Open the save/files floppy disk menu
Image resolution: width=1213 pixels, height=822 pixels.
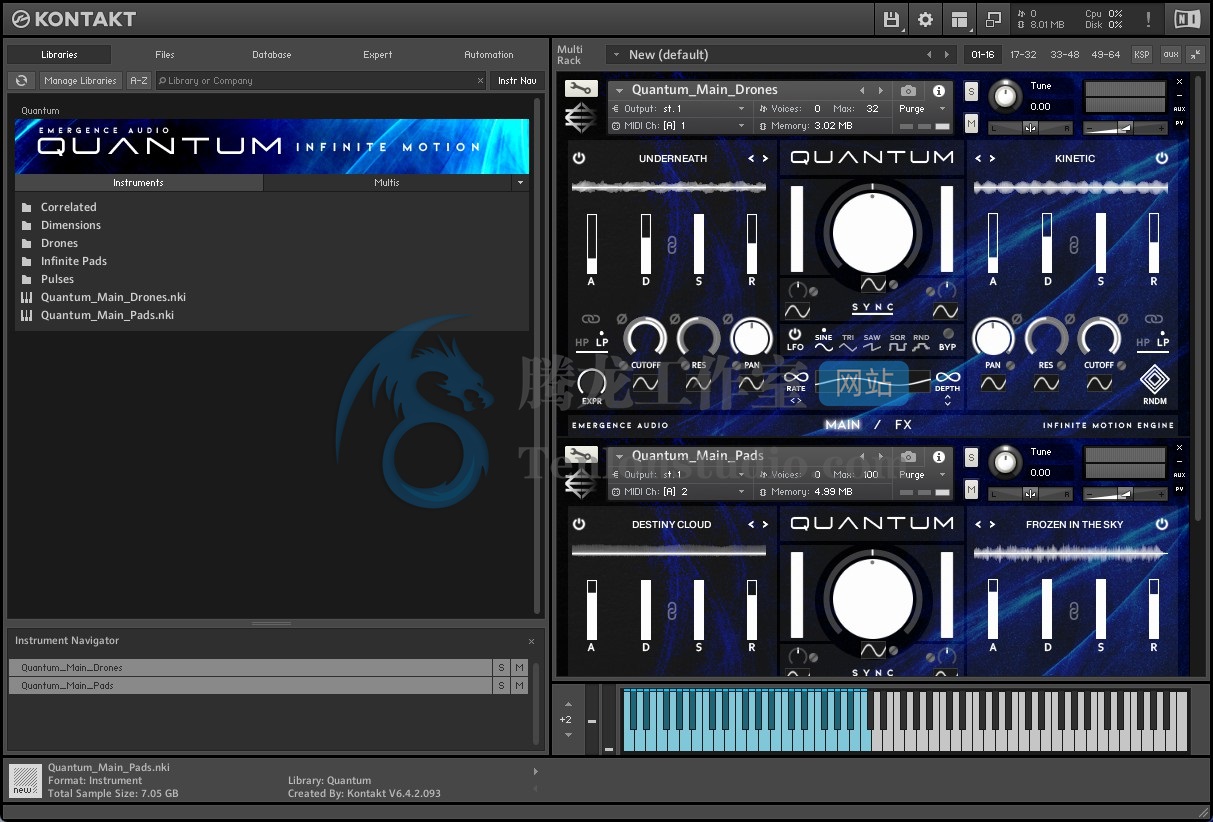click(891, 18)
